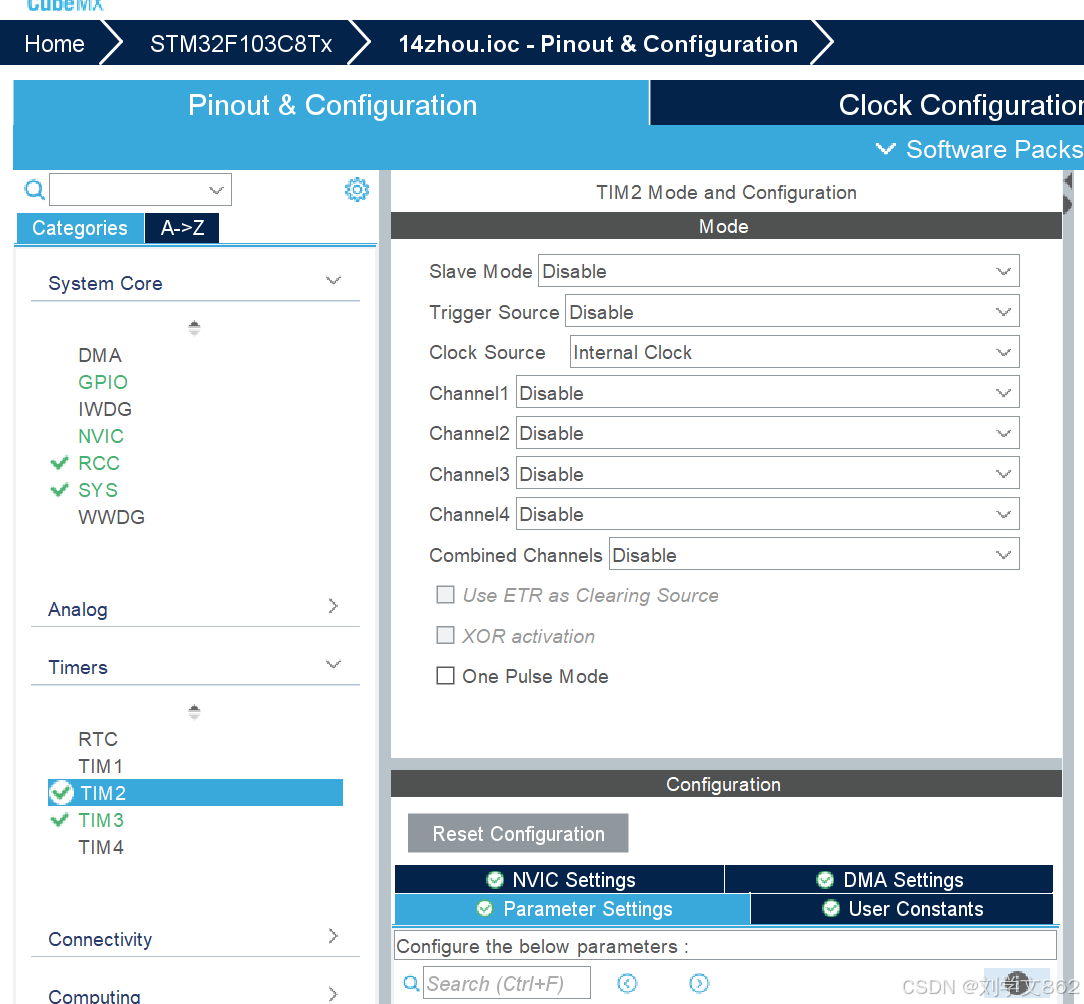Expand the Analog category

click(x=333, y=606)
